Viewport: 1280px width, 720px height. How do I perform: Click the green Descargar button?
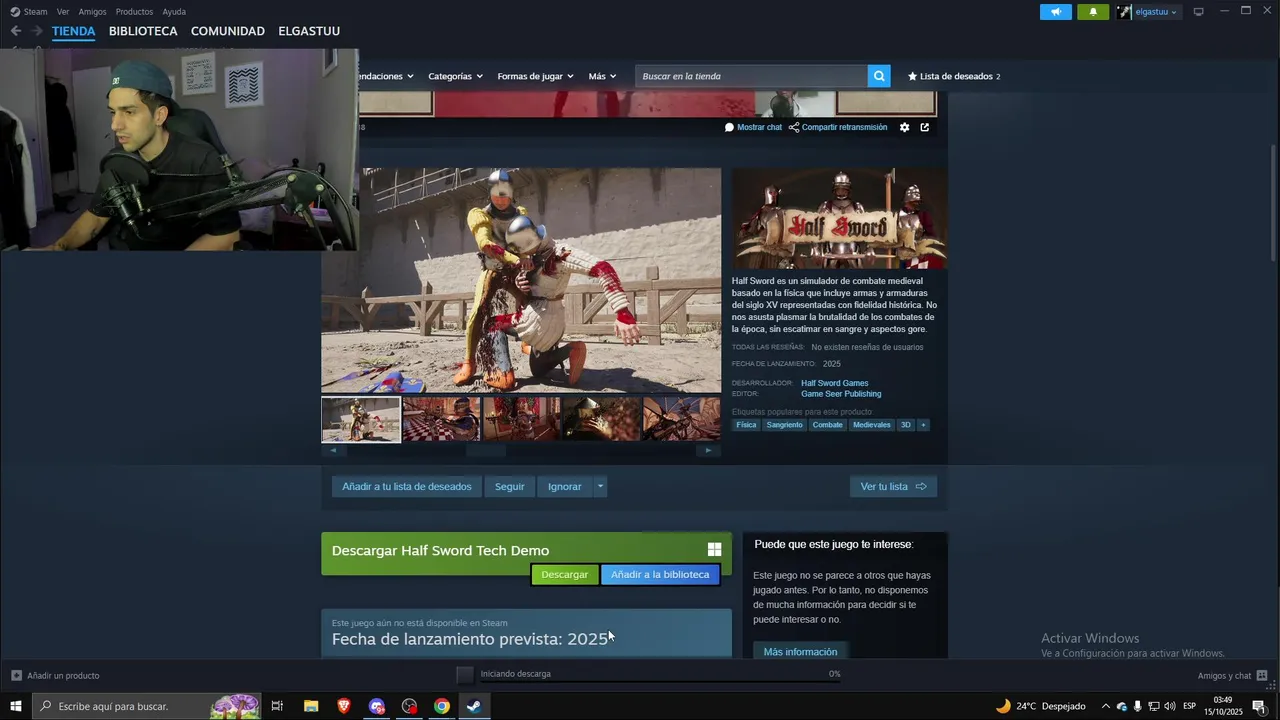click(565, 574)
